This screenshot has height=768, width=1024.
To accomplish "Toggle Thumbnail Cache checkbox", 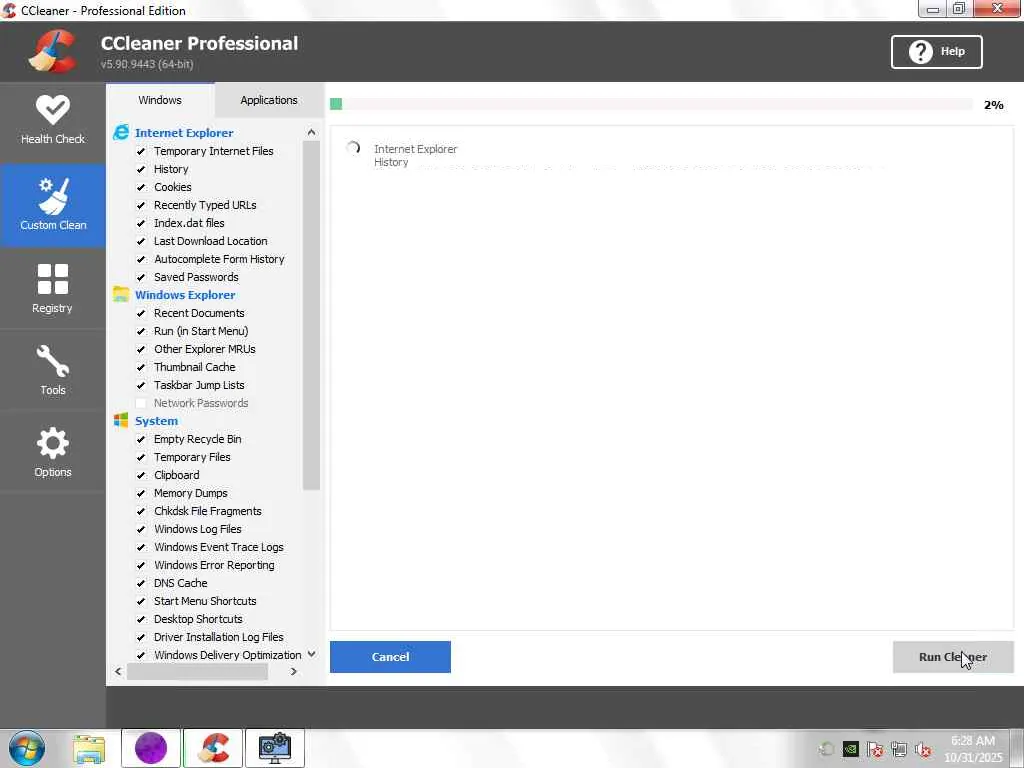I will 140,367.
